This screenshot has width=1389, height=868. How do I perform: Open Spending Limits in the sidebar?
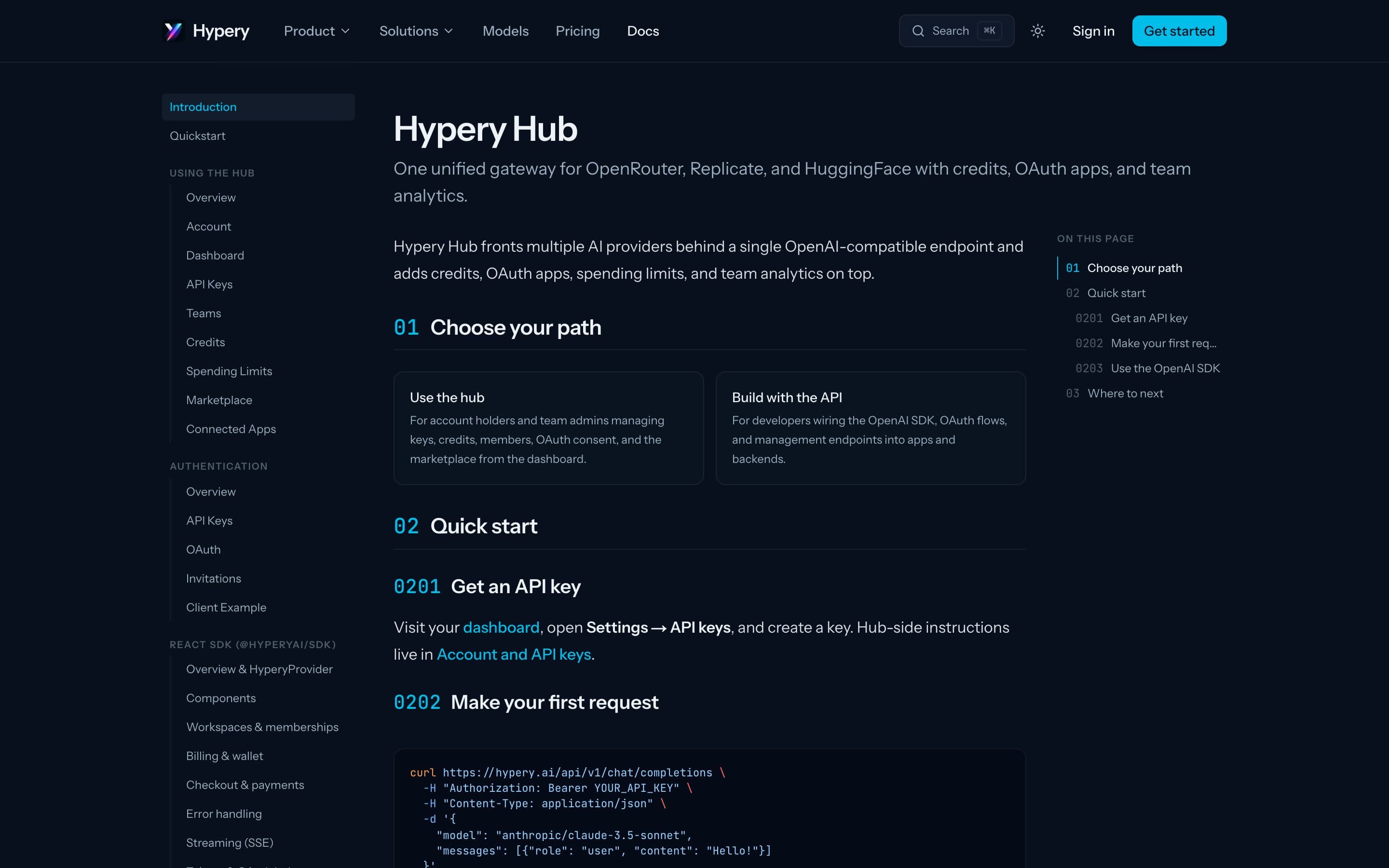pyautogui.click(x=229, y=371)
